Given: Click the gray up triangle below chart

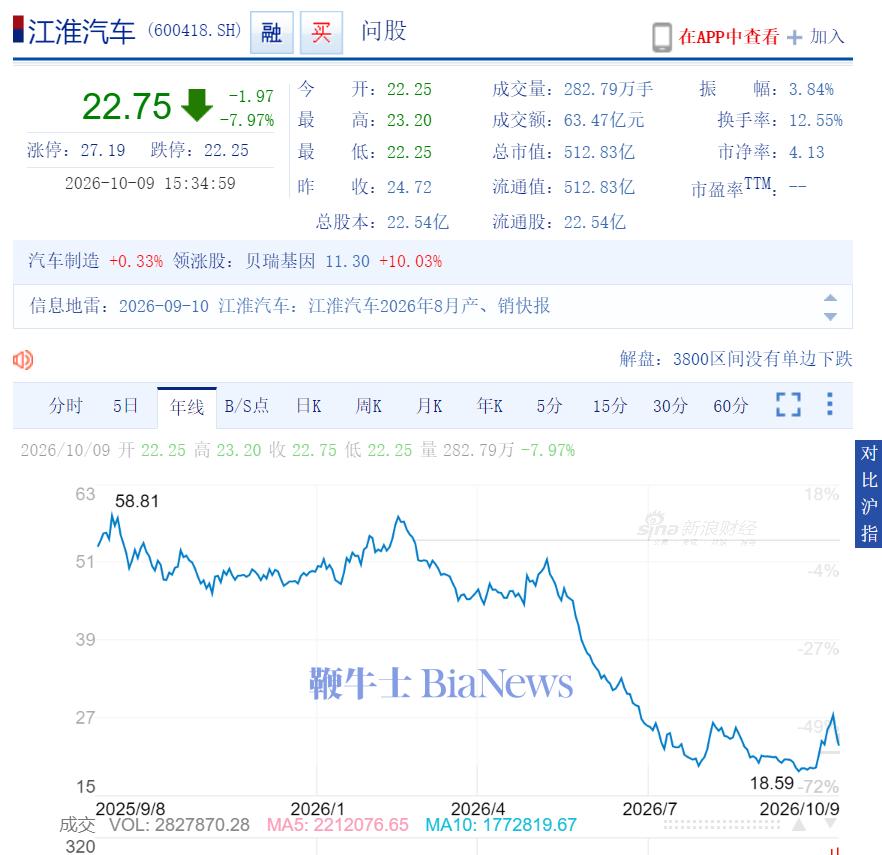Looking at the screenshot, I should pos(799,825).
